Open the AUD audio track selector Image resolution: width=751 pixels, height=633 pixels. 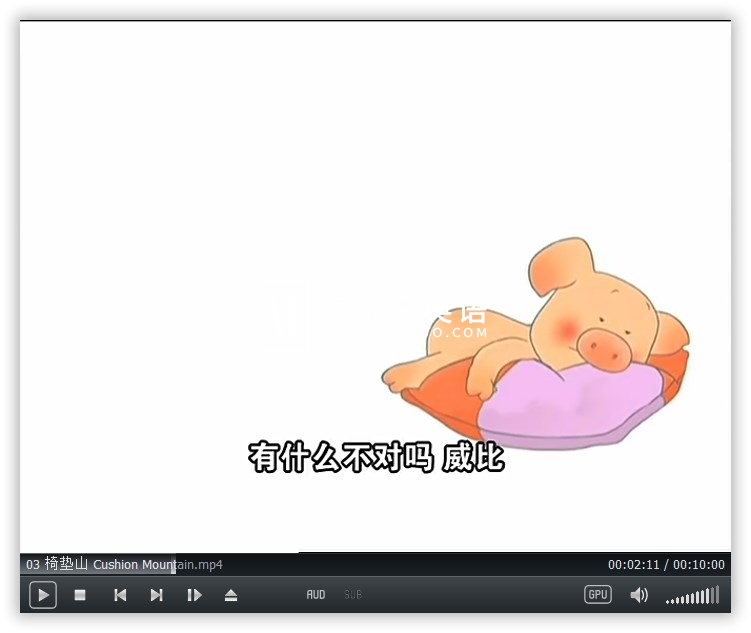[316, 595]
